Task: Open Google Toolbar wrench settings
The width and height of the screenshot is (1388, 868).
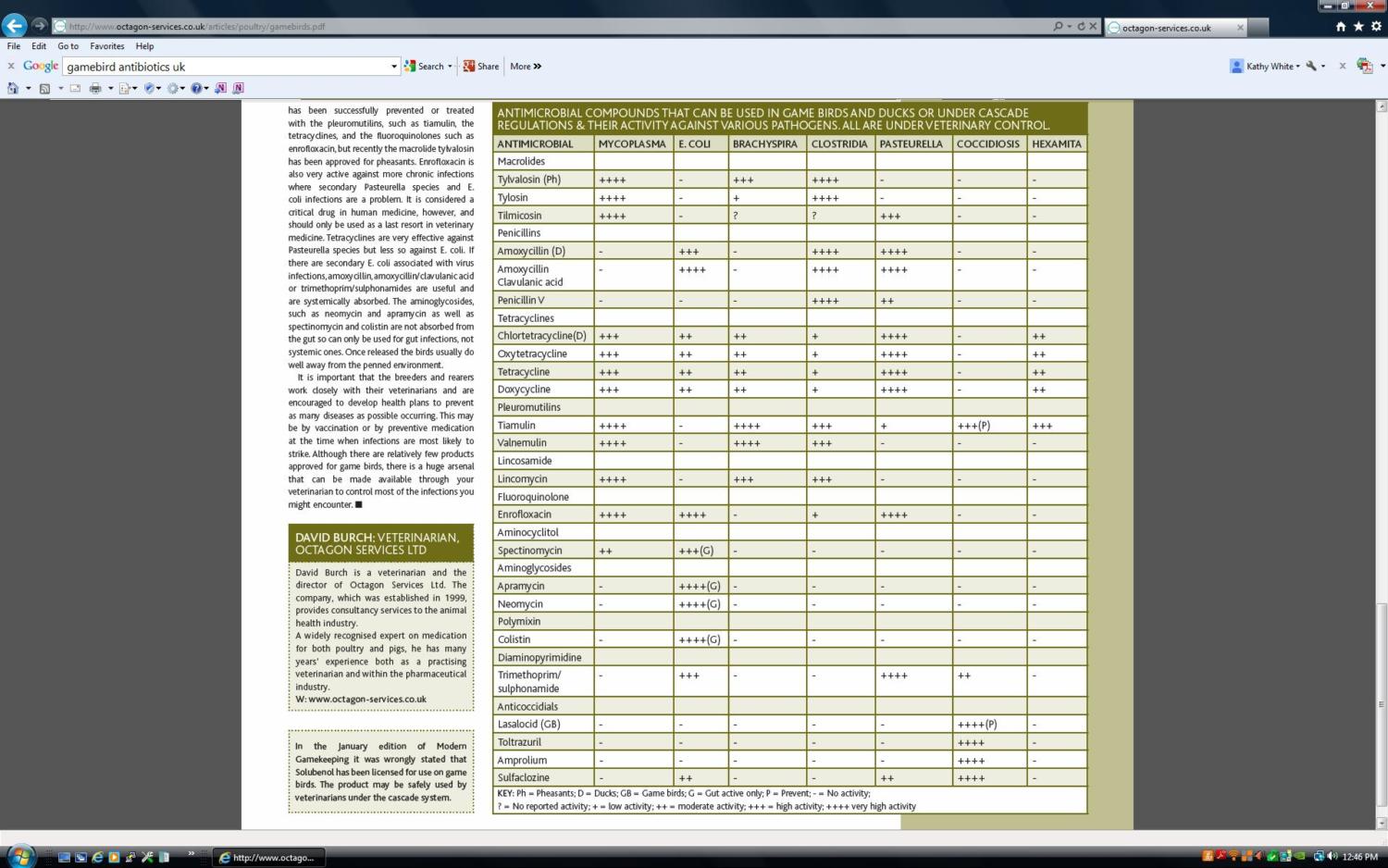Action: (x=1311, y=67)
